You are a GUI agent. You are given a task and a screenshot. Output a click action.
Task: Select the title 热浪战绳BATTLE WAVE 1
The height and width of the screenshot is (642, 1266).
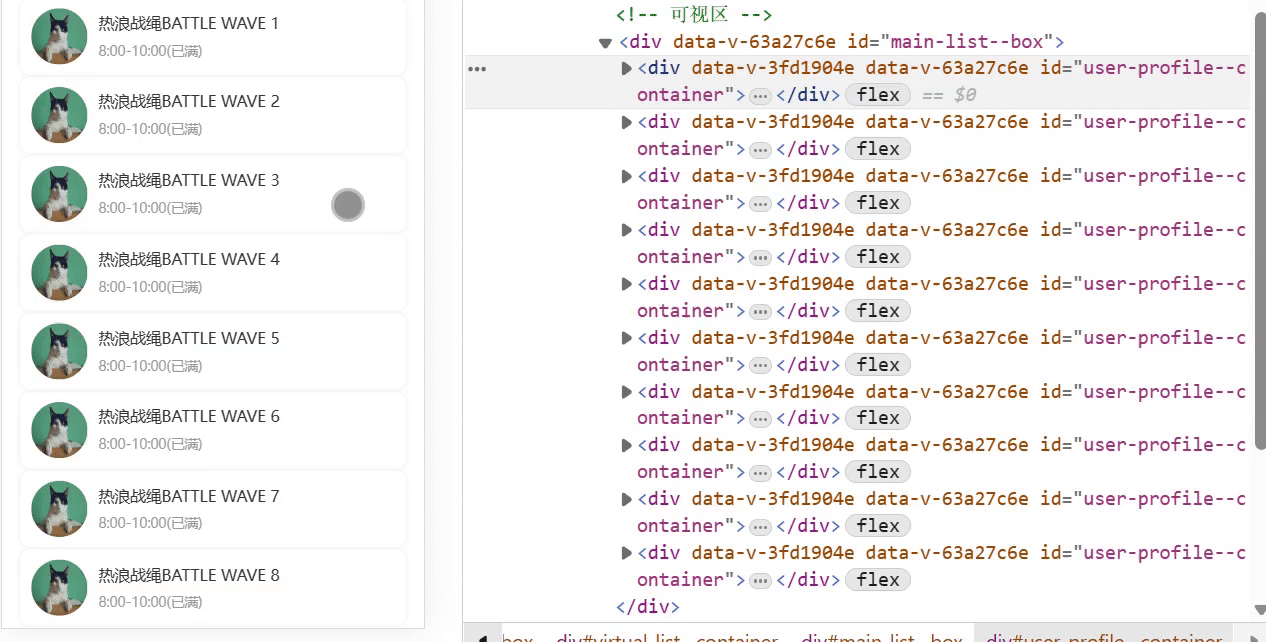pyautogui.click(x=189, y=23)
